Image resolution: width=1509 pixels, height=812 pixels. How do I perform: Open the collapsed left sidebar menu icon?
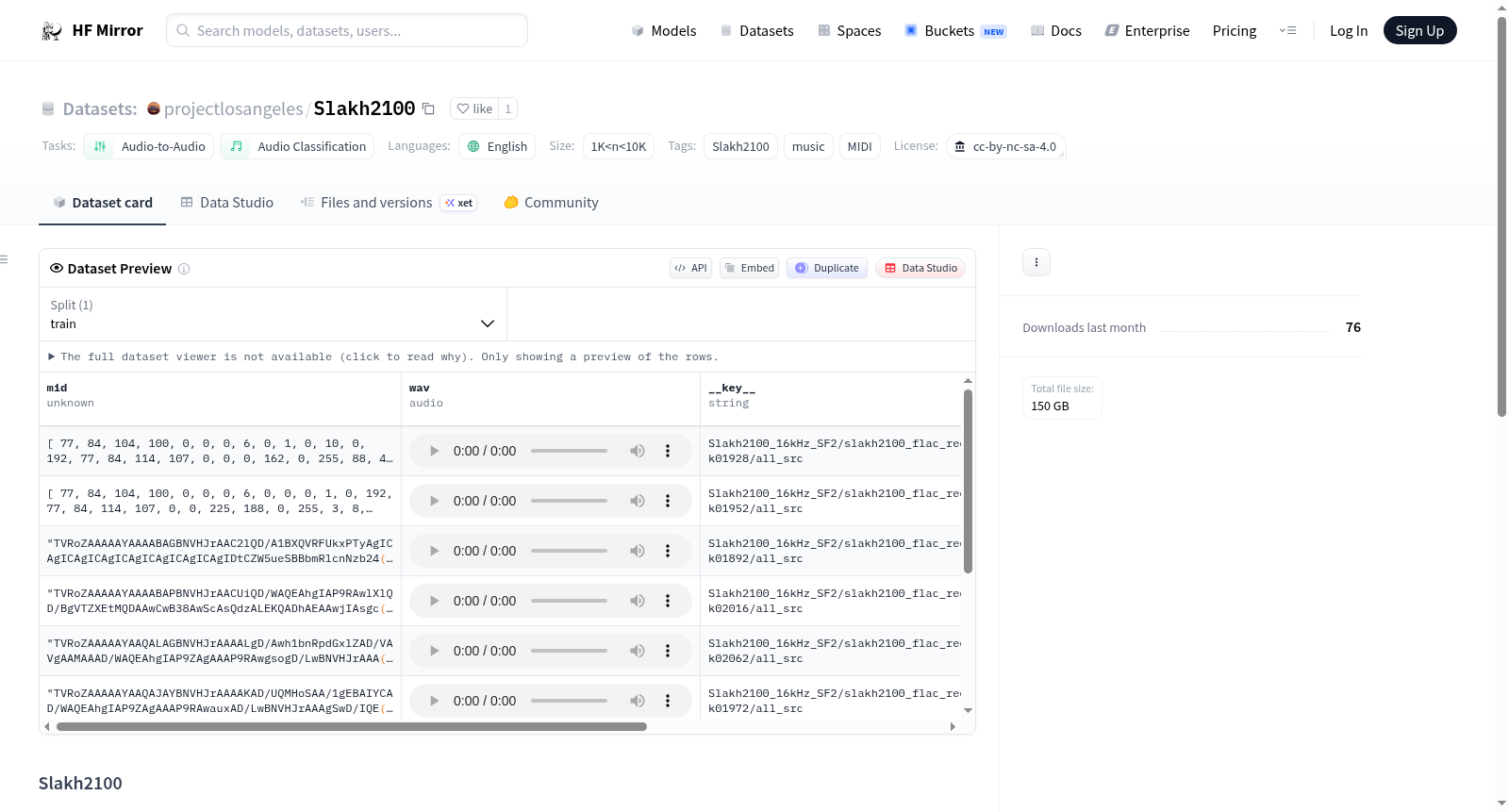4,259
